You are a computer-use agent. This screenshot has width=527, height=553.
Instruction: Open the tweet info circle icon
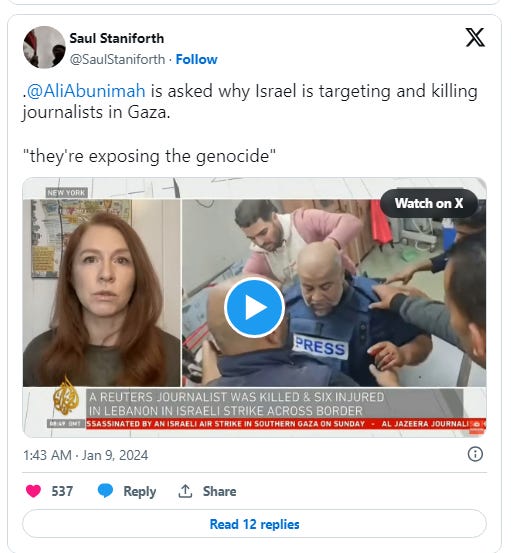475,454
